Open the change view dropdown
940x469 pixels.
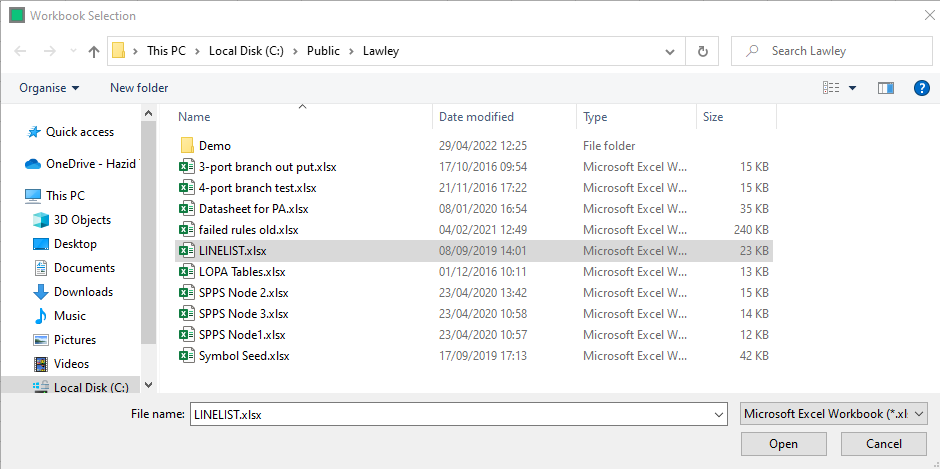(x=853, y=88)
